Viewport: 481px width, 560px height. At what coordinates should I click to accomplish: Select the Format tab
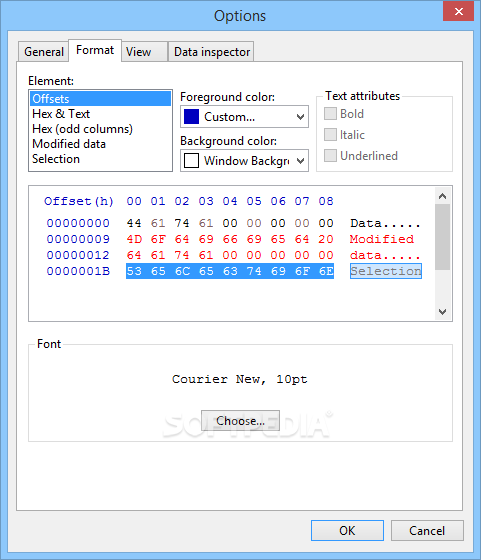tap(95, 50)
